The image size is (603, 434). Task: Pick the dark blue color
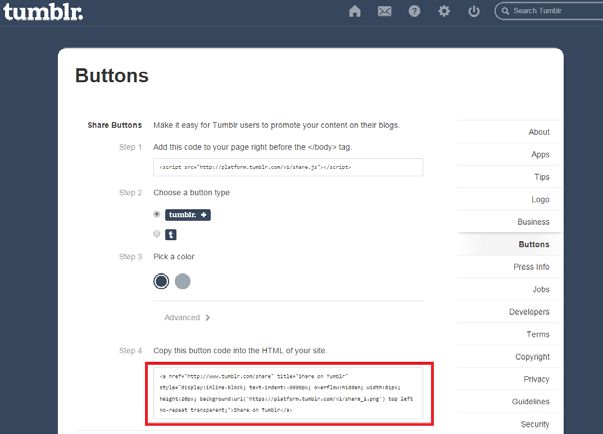(161, 281)
